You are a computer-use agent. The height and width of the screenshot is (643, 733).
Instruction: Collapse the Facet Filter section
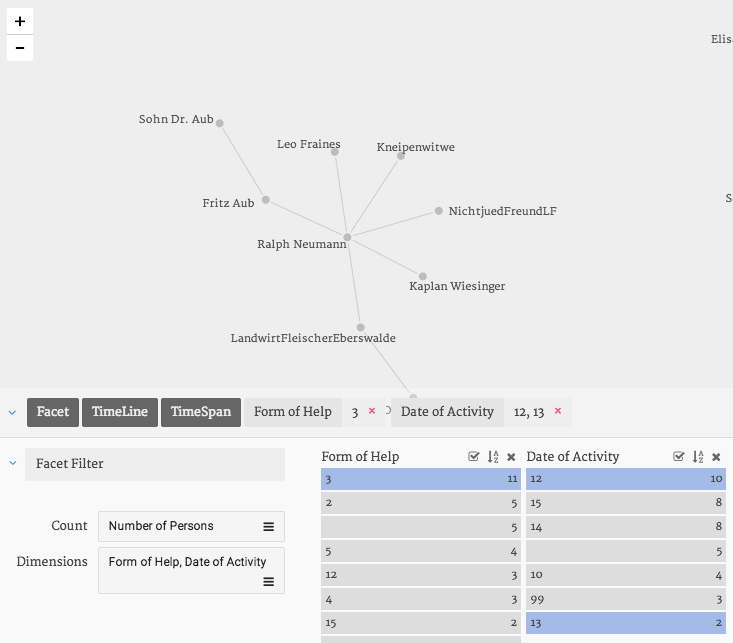(12, 464)
